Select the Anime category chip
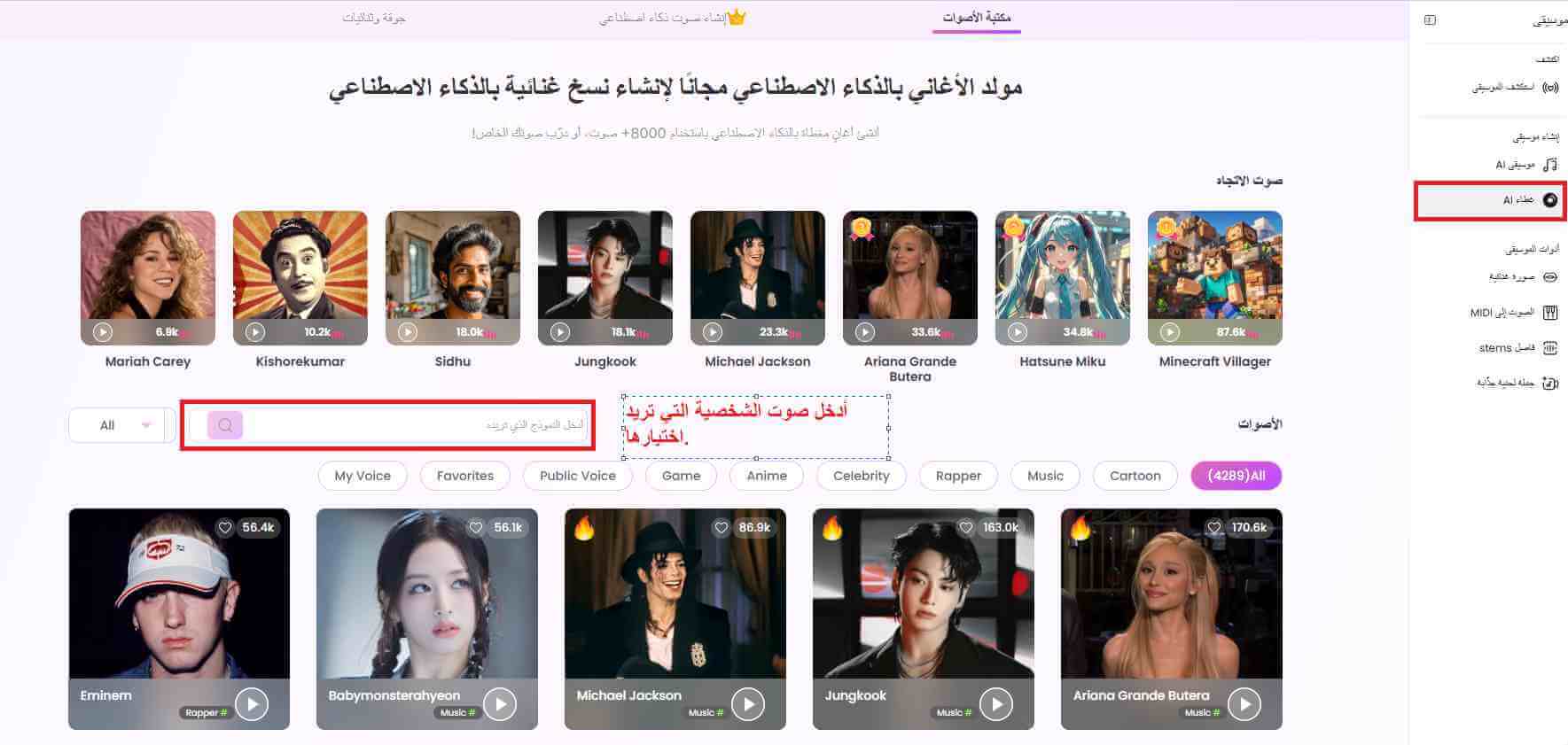 [767, 476]
